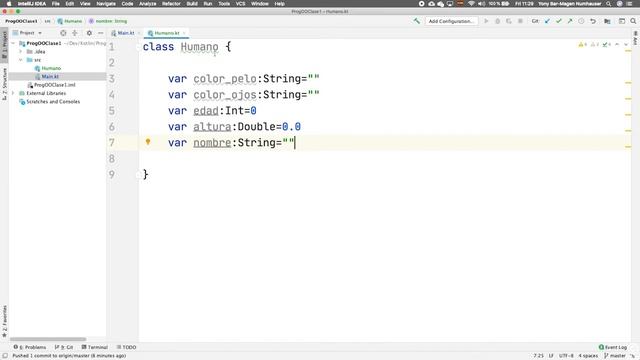Open the Refactor menu
The height and width of the screenshot is (360, 640).
(171, 4)
